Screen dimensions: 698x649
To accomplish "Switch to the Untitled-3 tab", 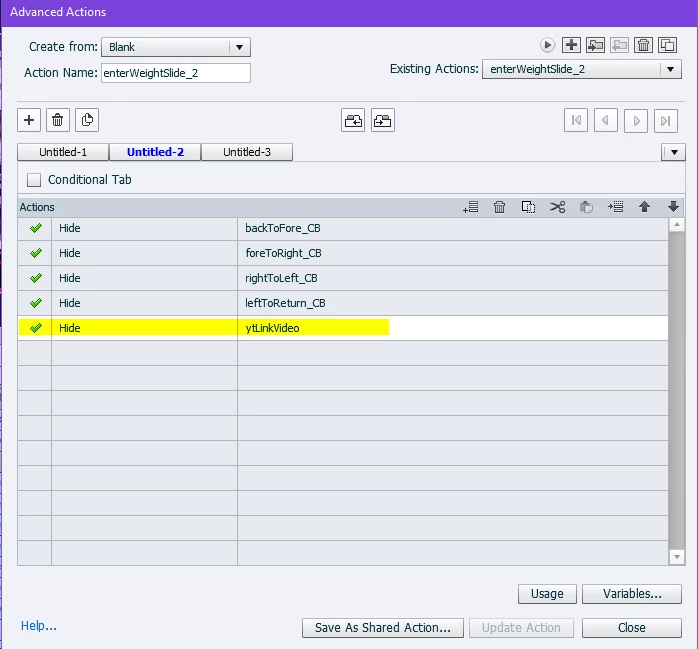I will (x=247, y=152).
